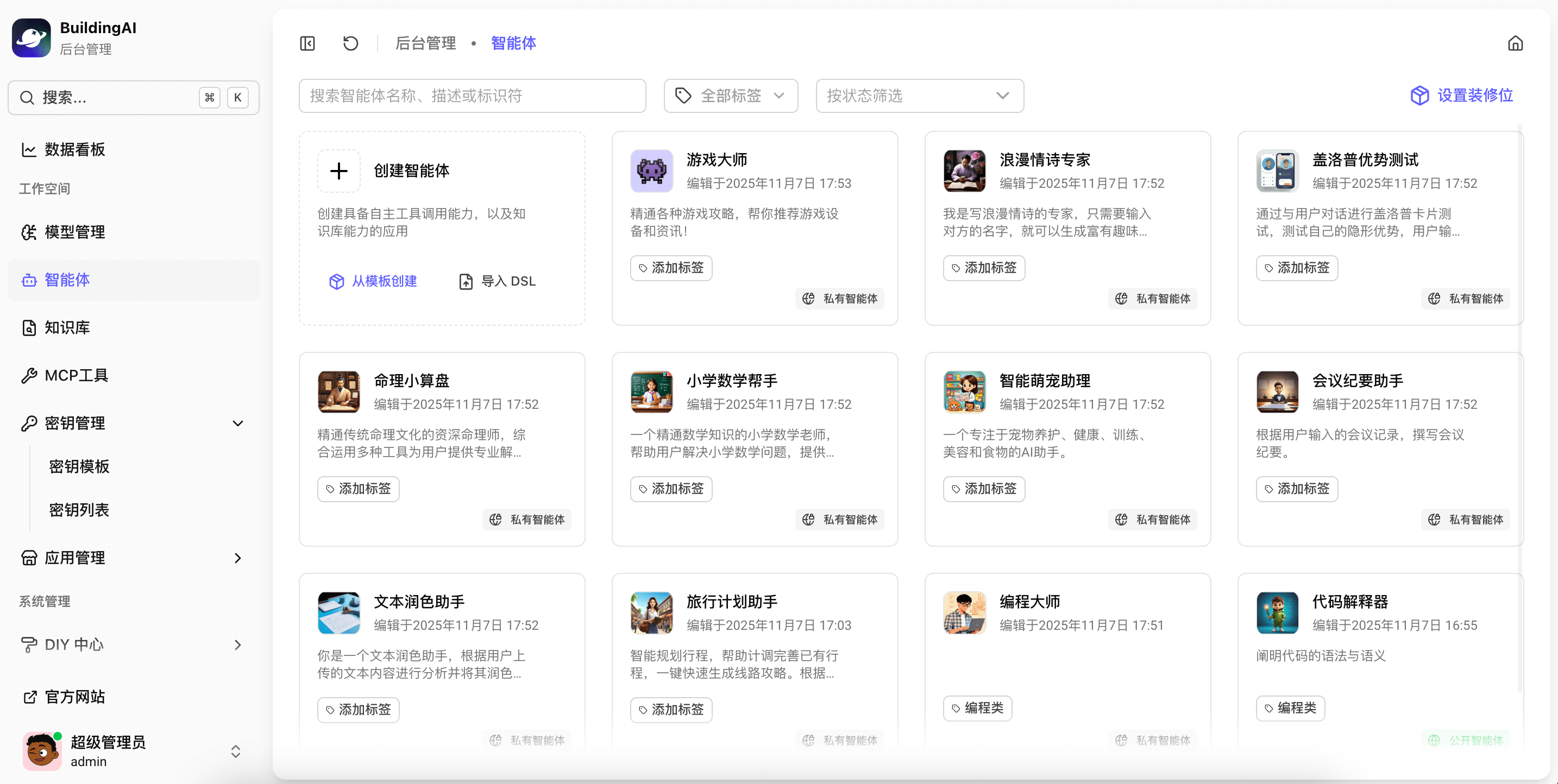The height and width of the screenshot is (784, 1558).
Task: Select 密钥列表 submenu item
Action: click(79, 510)
